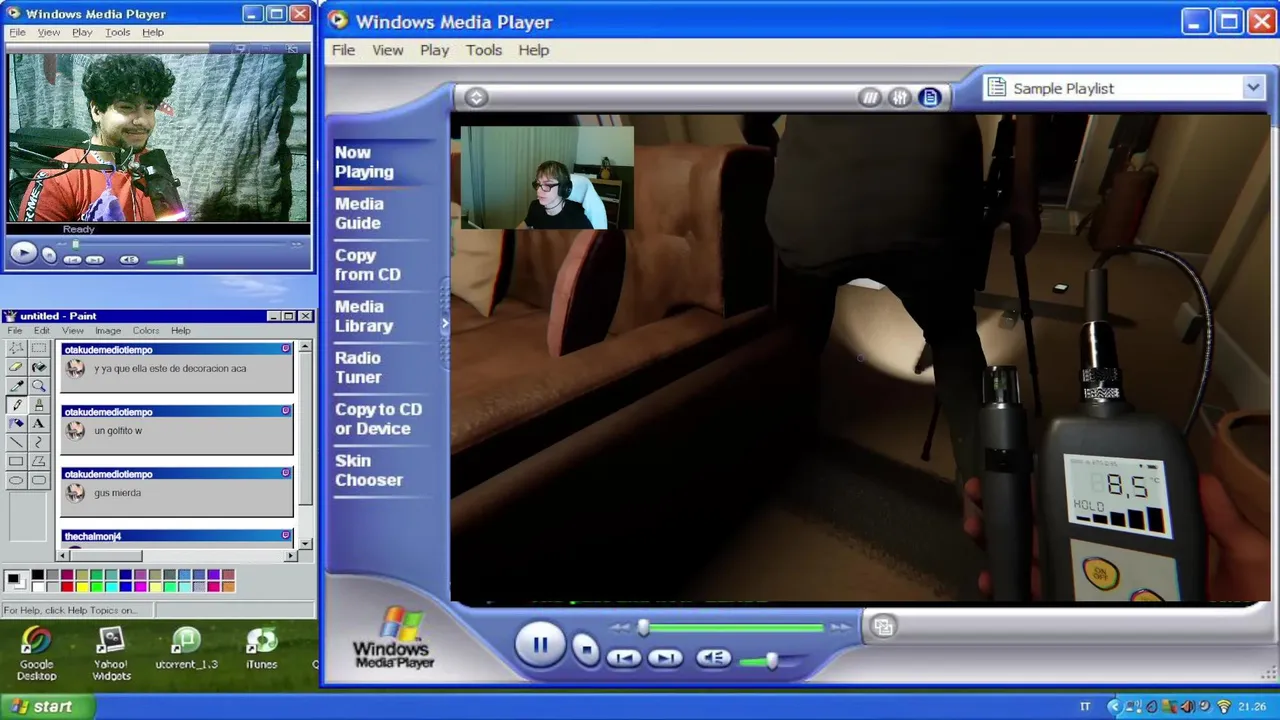The height and width of the screenshot is (720, 1280).
Task: Open Image menu in Paint
Action: (x=108, y=330)
